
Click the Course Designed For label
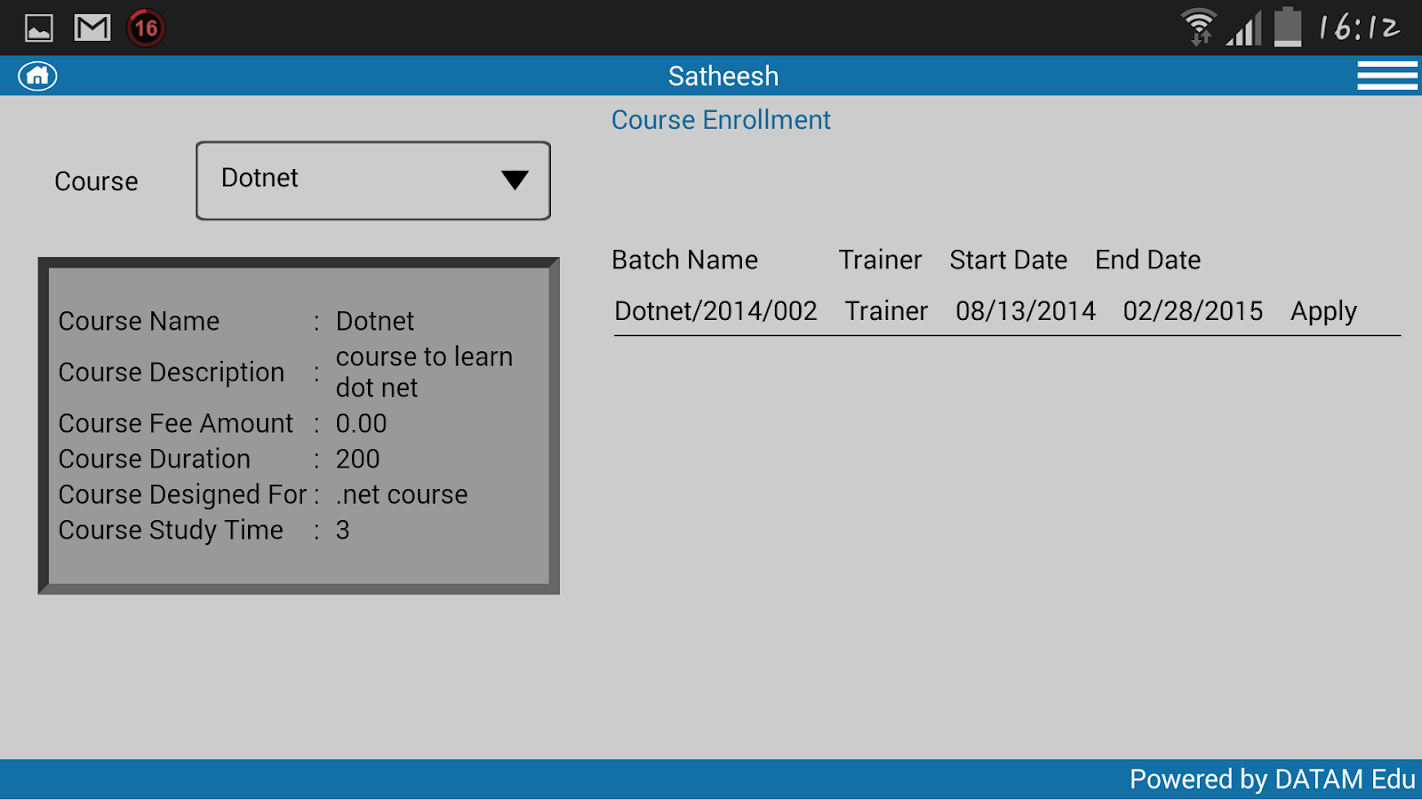pos(183,494)
